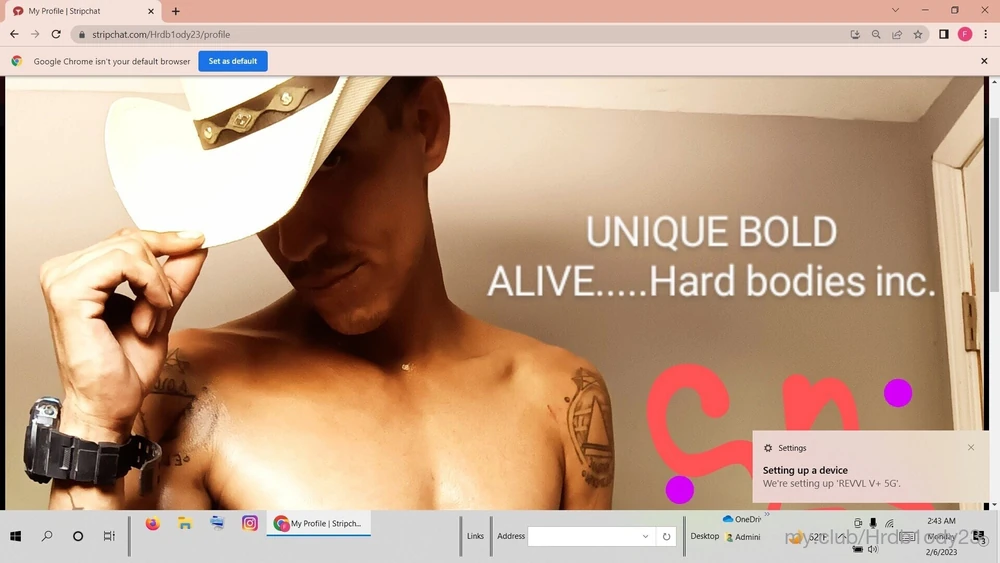Viewport: 1000px width, 563px height.
Task: Click the Settings gear in notification
Action: 768,448
